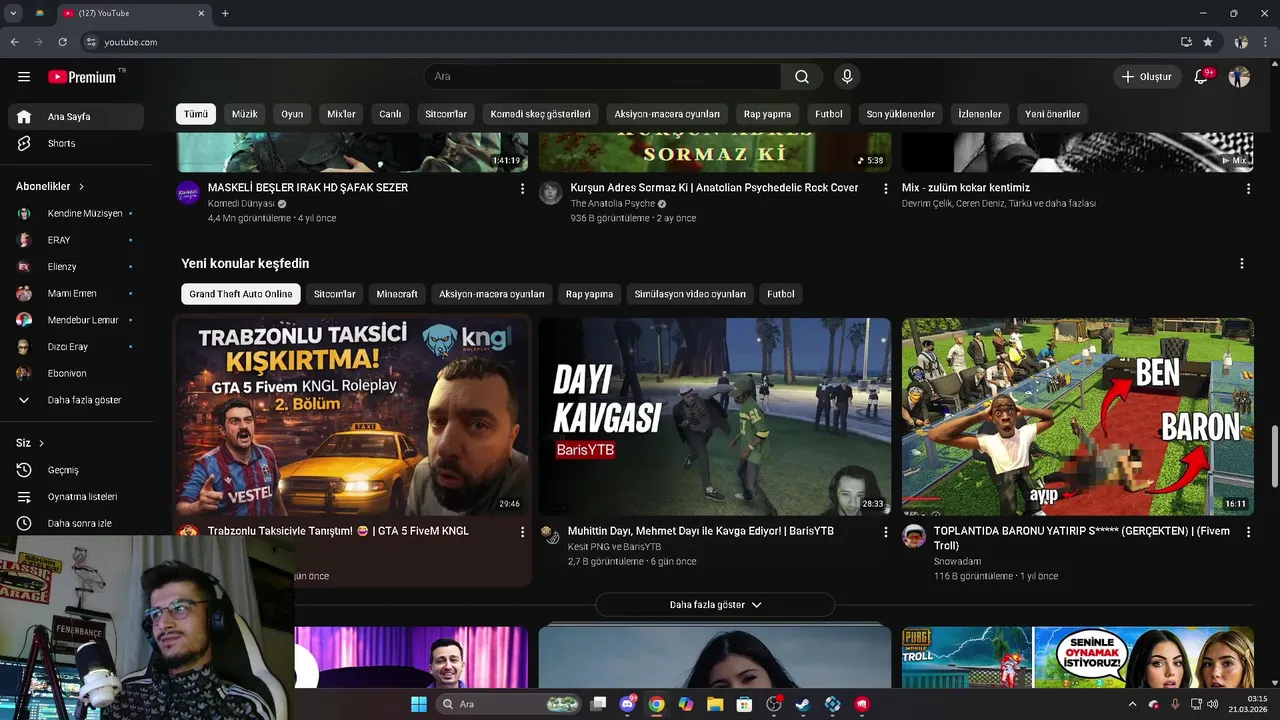Select the Oyun filter chip

pyautogui.click(x=292, y=114)
